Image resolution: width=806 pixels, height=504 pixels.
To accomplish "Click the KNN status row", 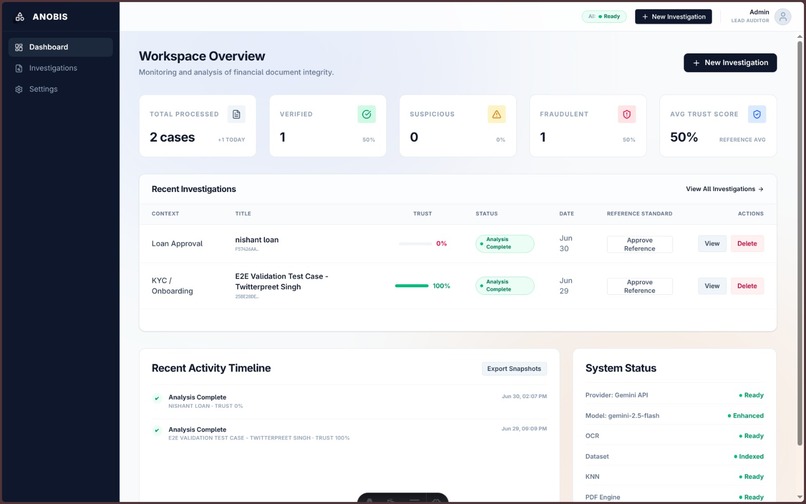I will 674,477.
